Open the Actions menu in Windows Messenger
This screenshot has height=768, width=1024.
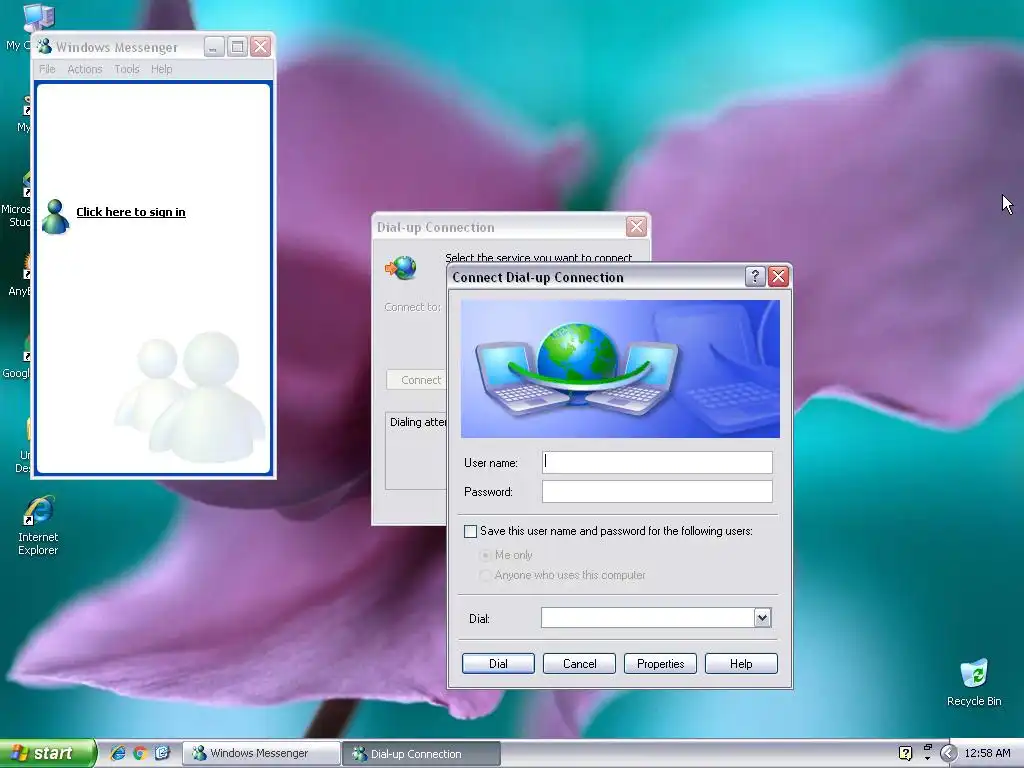(x=85, y=69)
